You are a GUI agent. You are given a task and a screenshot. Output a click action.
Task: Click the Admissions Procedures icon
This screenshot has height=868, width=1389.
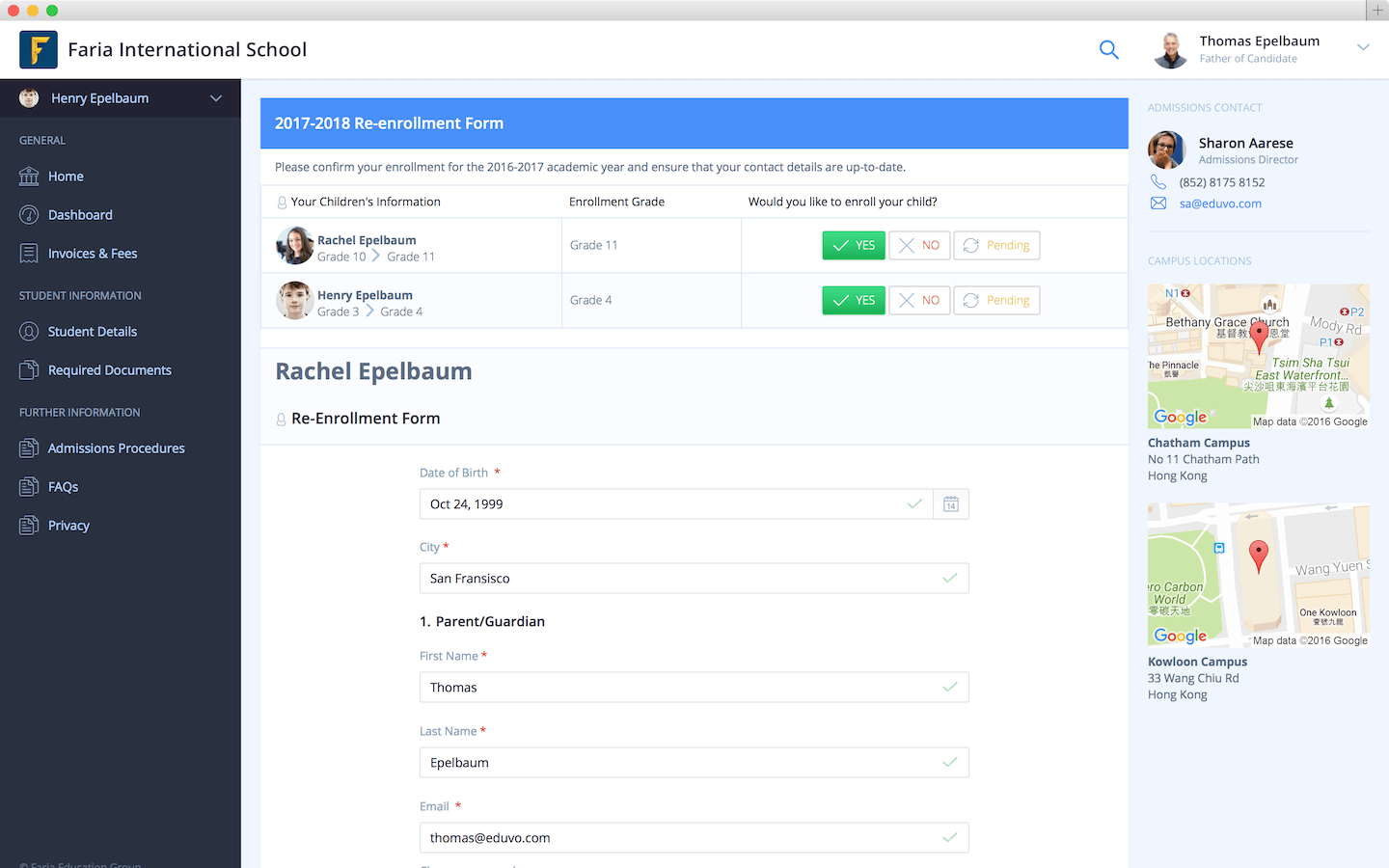[x=29, y=448]
